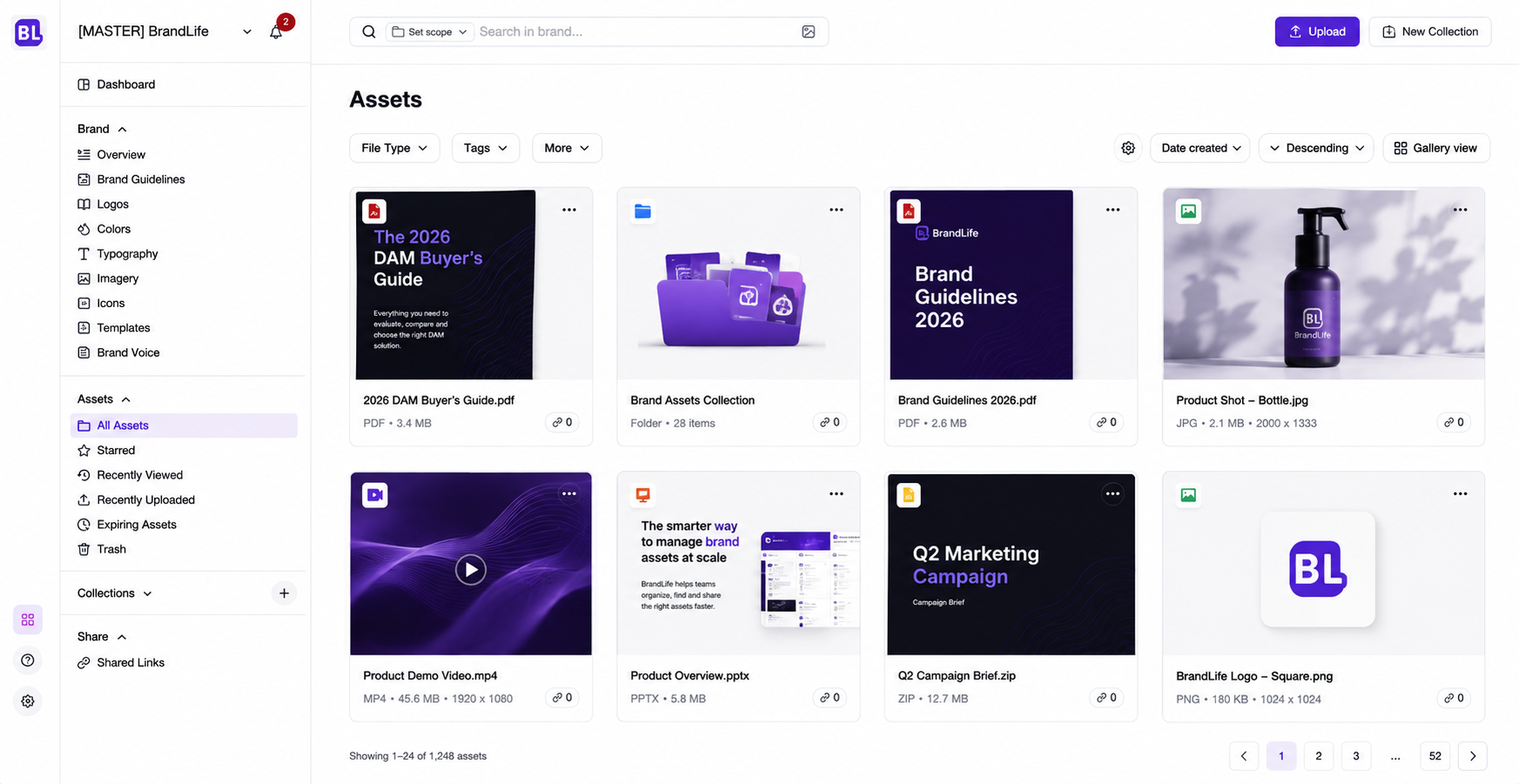This screenshot has height=784, width=1519.
Task: Click link count on 2026 DAM Buyer's Guide.pdf
Action: click(562, 422)
